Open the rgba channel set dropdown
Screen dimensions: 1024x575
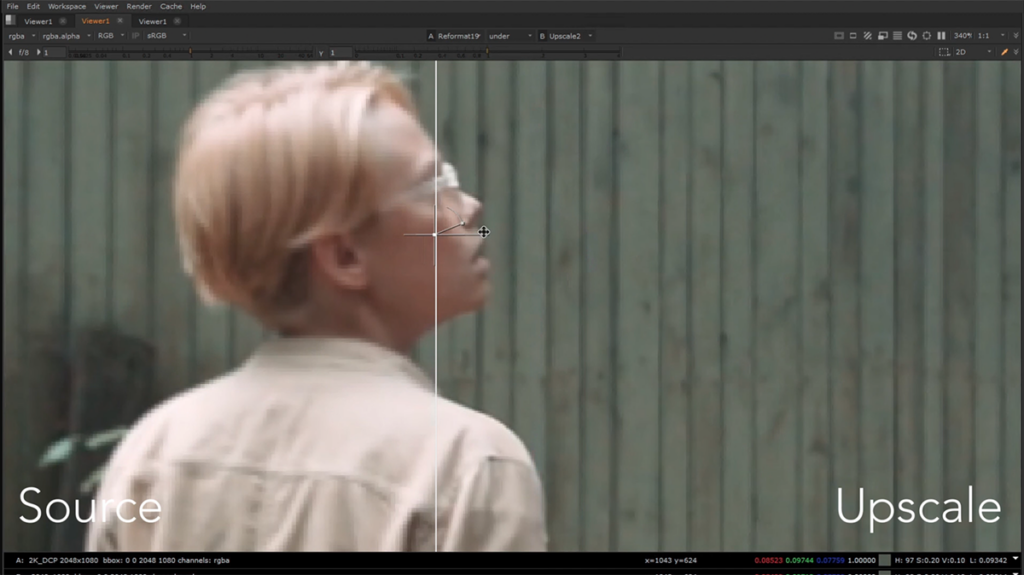click(x=22, y=36)
